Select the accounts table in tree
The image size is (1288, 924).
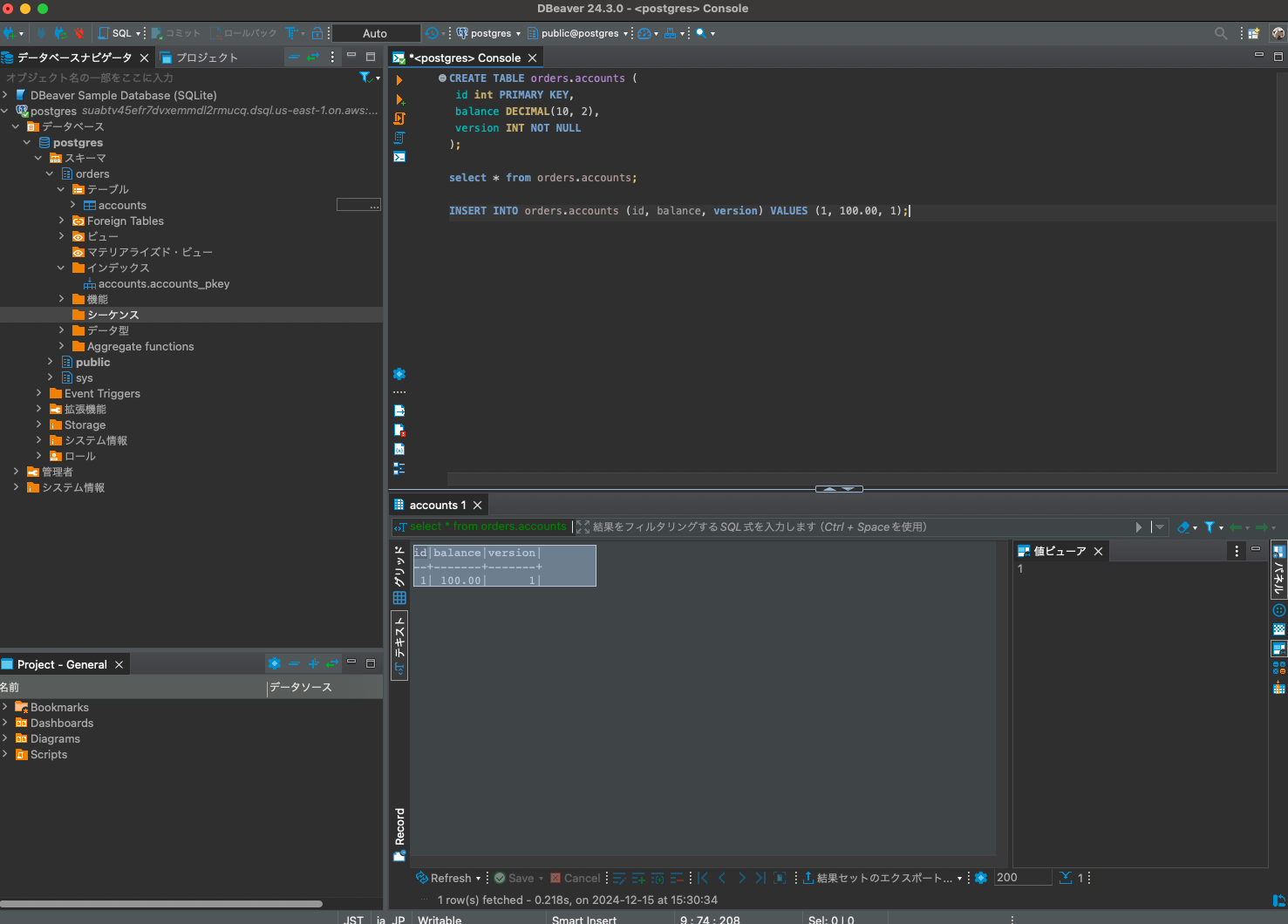coord(122,206)
